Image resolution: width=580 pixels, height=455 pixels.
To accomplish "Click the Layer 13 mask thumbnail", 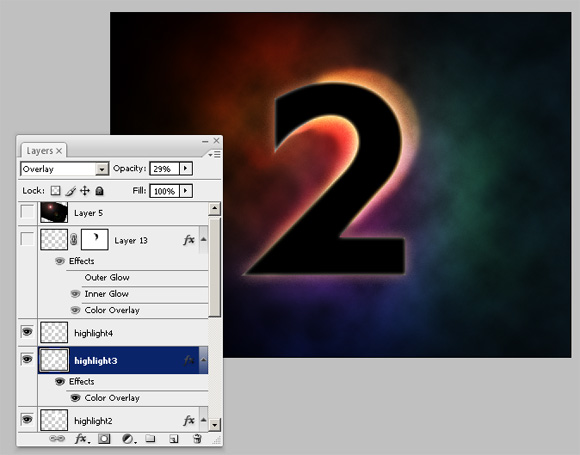I will (x=95, y=239).
